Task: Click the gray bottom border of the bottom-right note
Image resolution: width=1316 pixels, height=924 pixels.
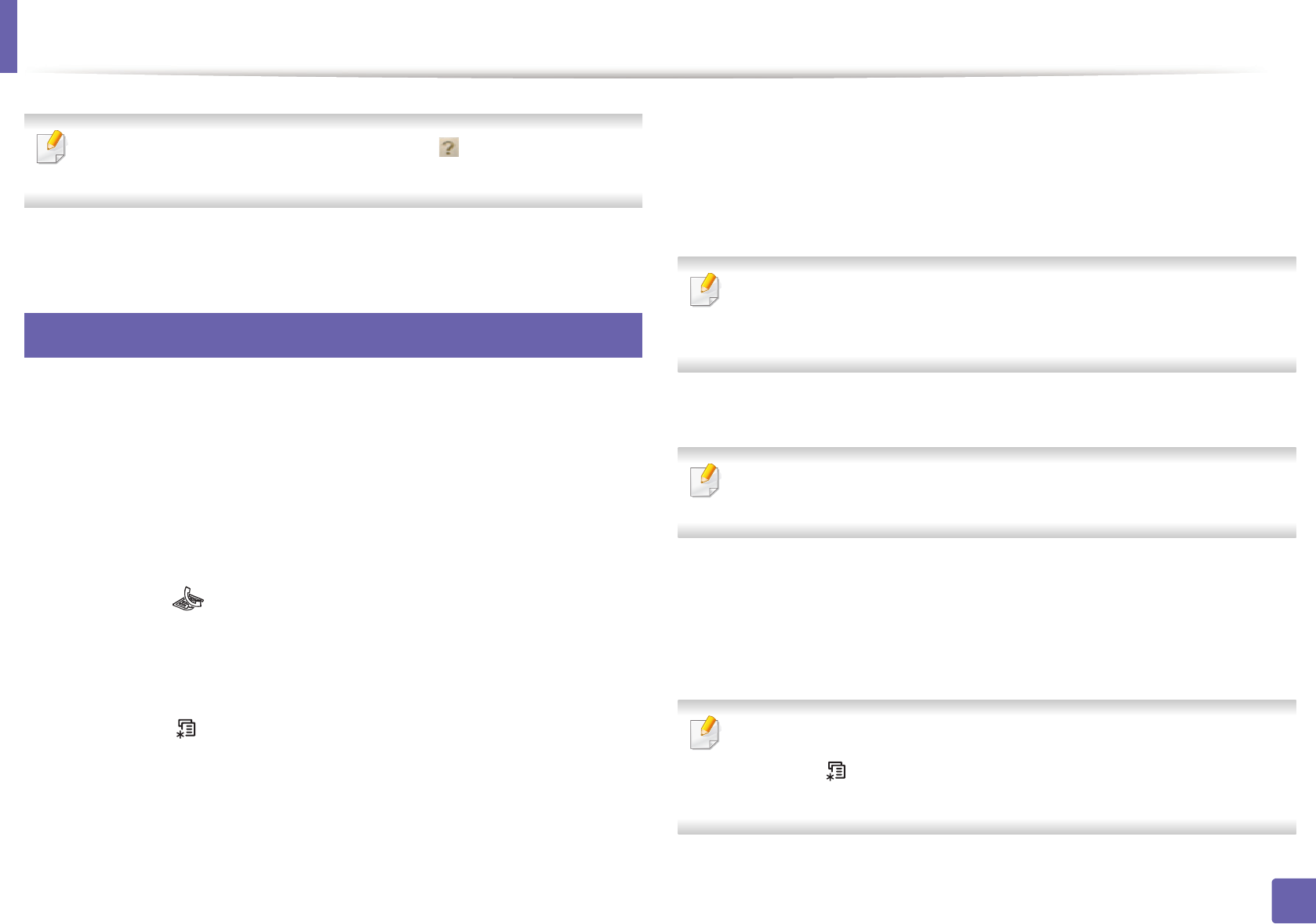Action: tap(986, 828)
